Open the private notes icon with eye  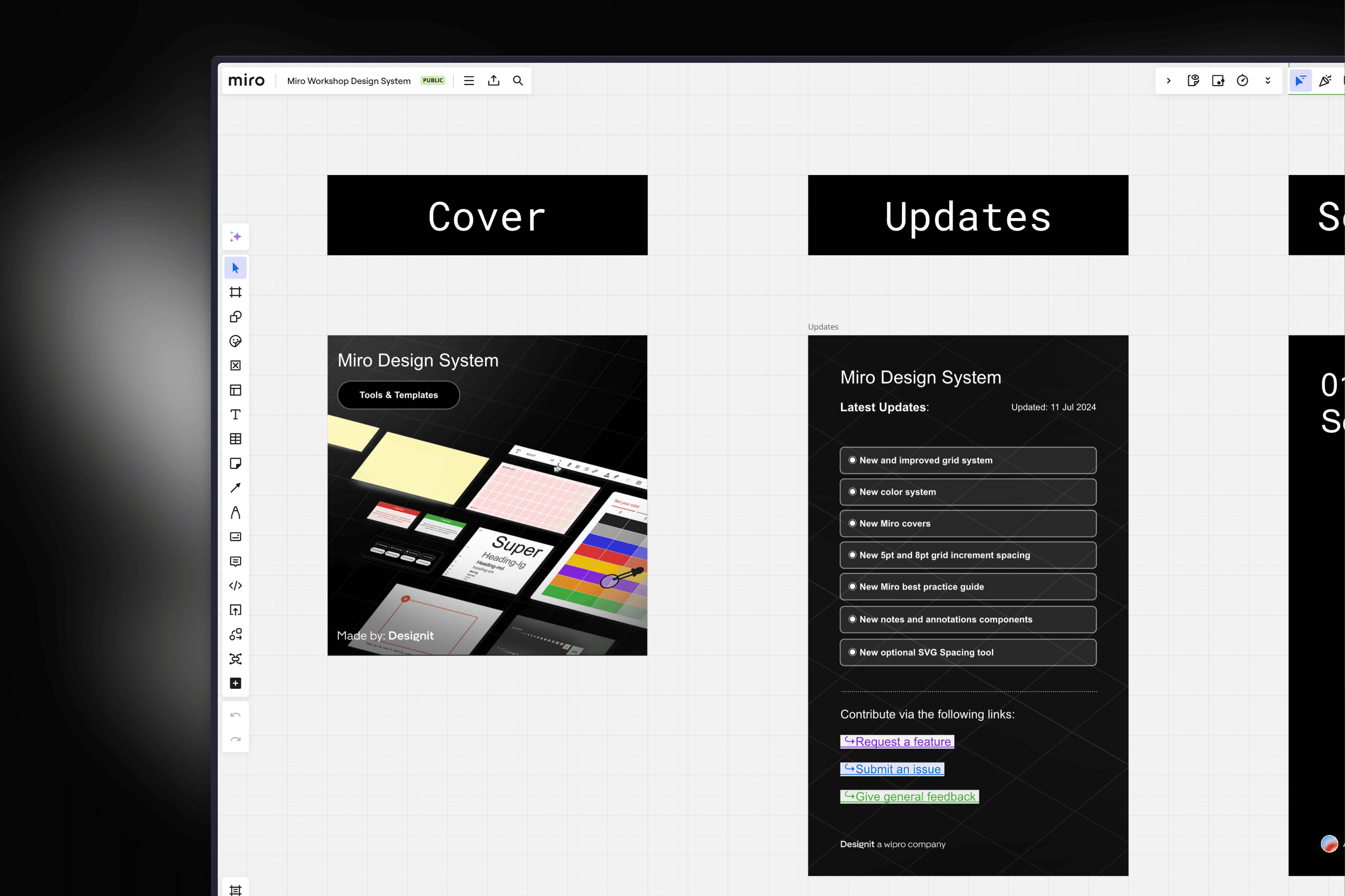pos(1194,81)
